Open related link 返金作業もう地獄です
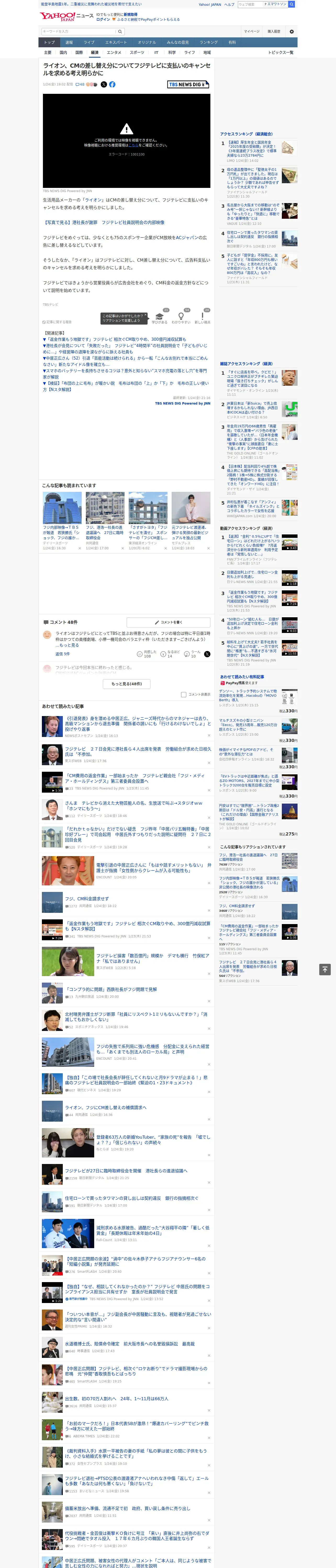The image size is (336, 1568). (x=114, y=340)
